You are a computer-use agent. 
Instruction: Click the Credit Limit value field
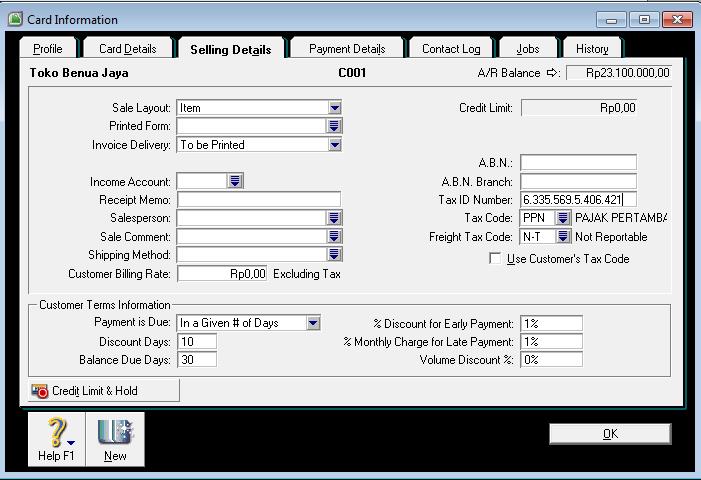(x=579, y=108)
